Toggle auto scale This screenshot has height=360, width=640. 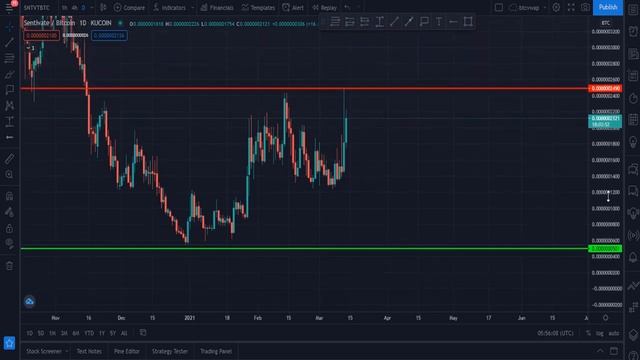pyautogui.click(x=613, y=333)
